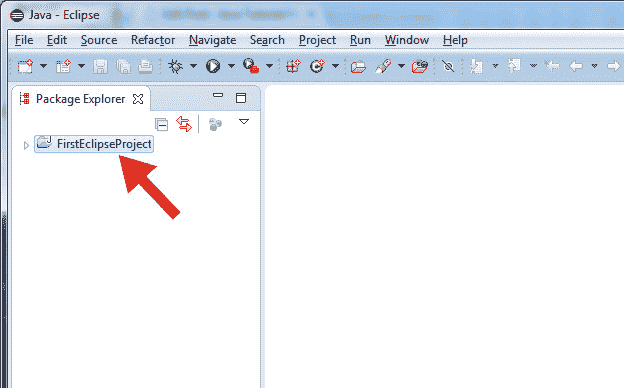Open the File menu

(24, 40)
